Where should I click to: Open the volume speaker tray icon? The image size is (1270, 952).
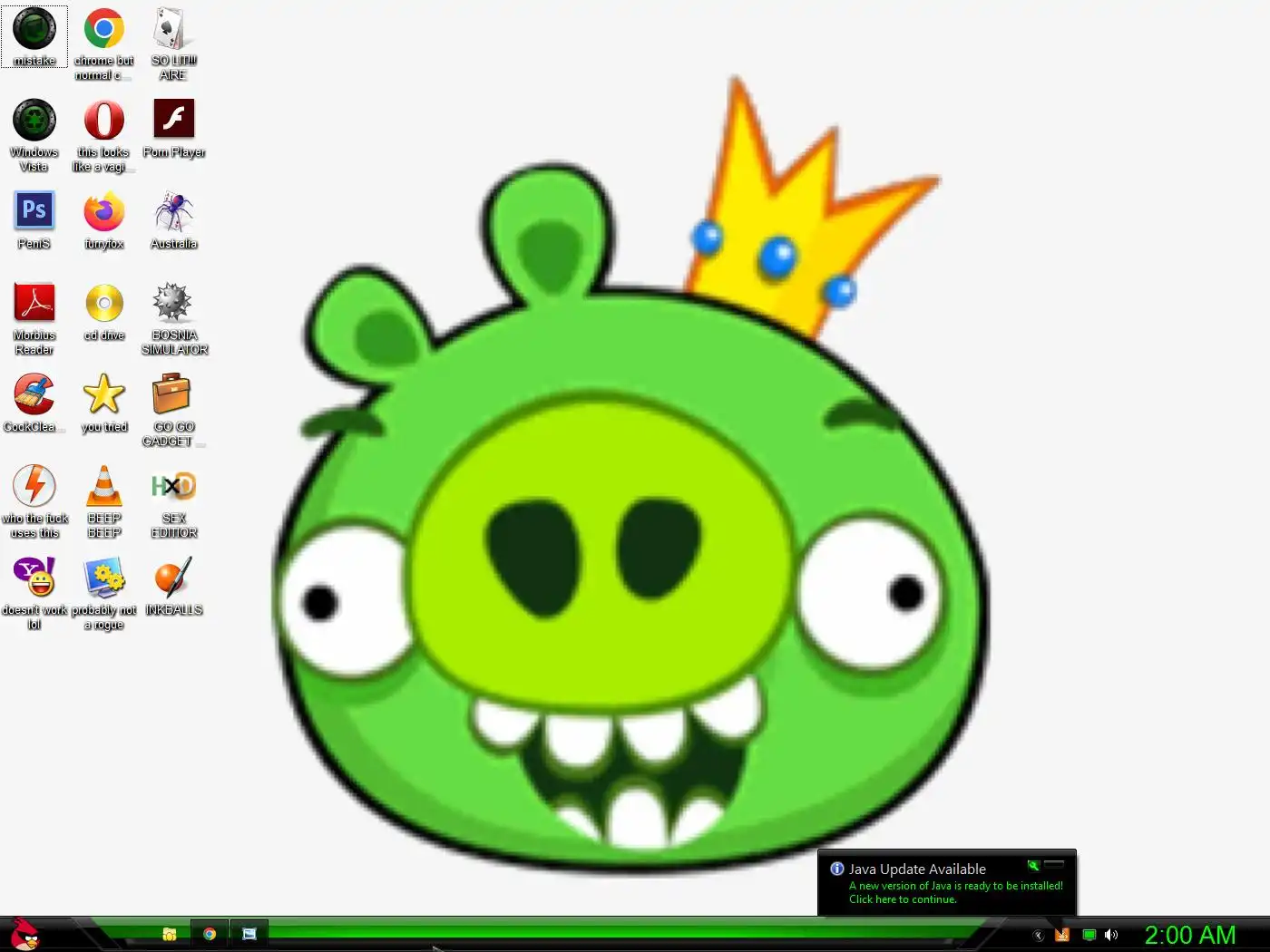click(x=1111, y=935)
